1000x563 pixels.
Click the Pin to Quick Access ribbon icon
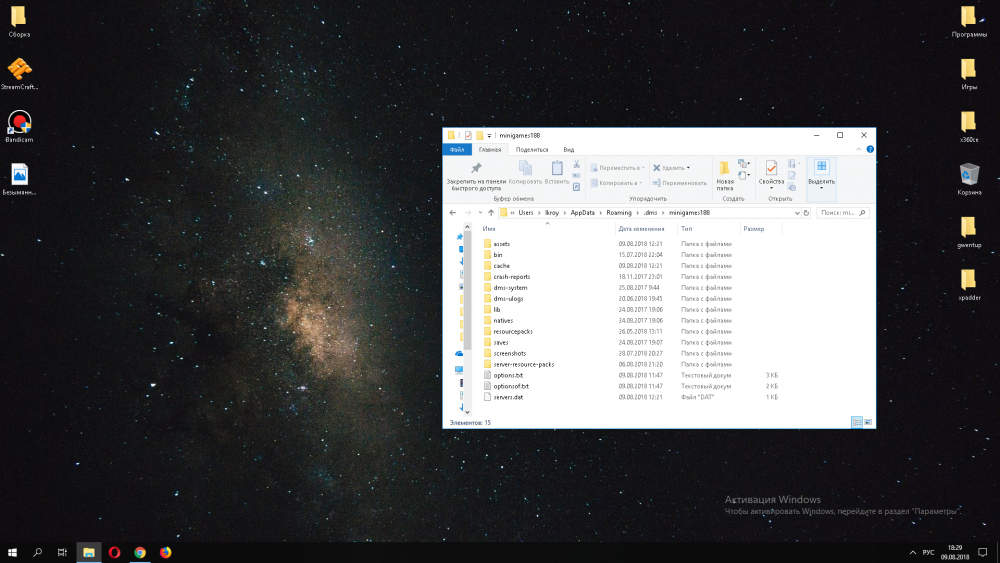(x=476, y=169)
